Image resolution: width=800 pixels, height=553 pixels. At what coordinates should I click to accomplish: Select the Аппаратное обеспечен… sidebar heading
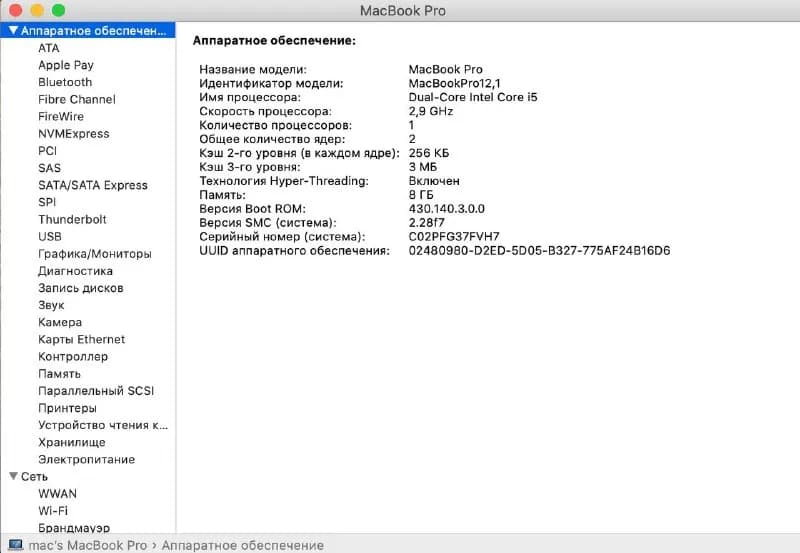(x=93, y=31)
